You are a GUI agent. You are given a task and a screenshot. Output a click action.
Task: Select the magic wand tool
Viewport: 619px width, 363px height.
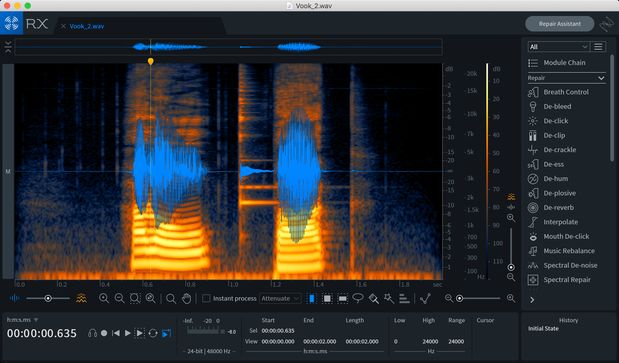coord(389,298)
